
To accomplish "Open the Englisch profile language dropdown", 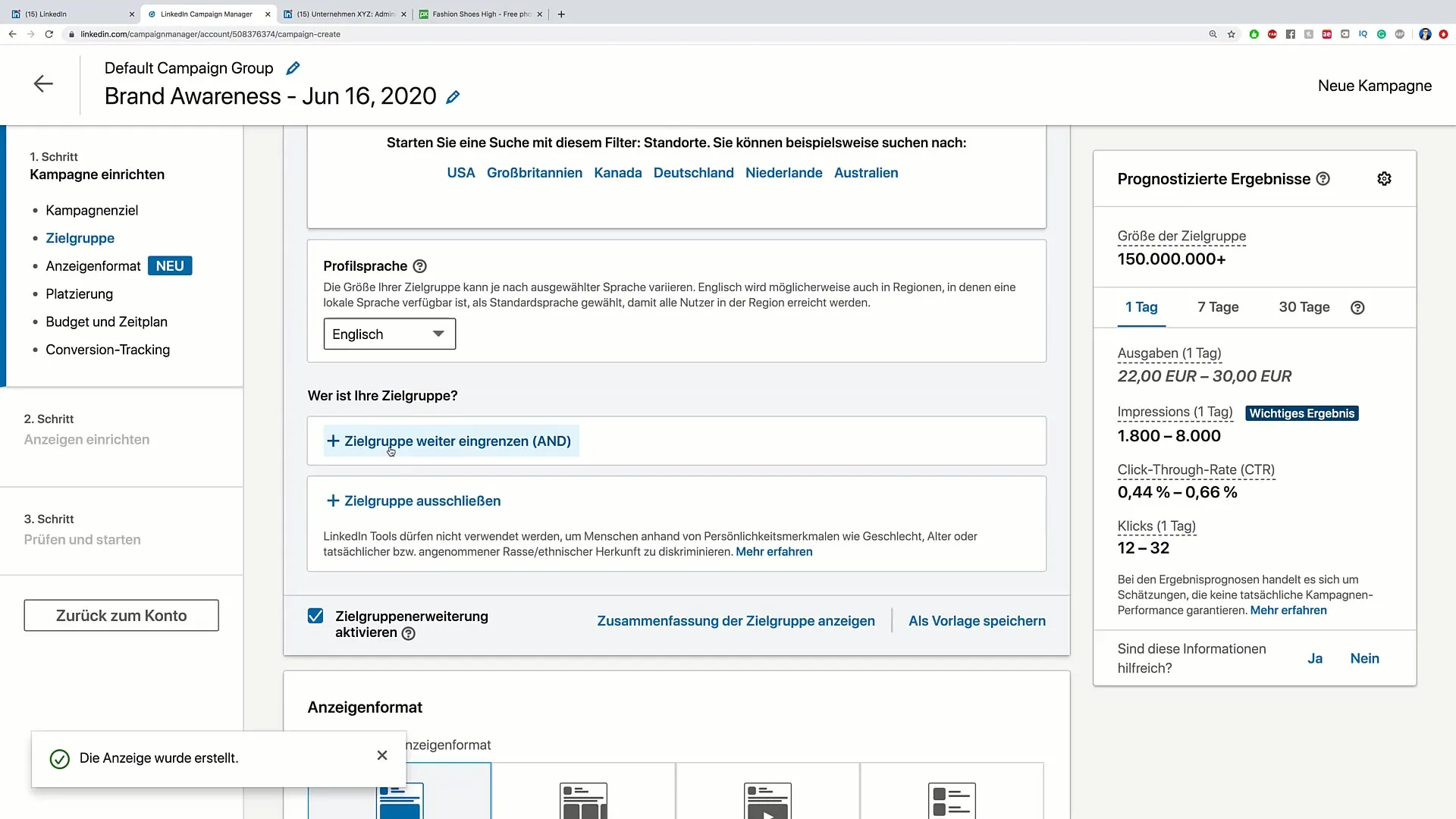I will [389, 334].
